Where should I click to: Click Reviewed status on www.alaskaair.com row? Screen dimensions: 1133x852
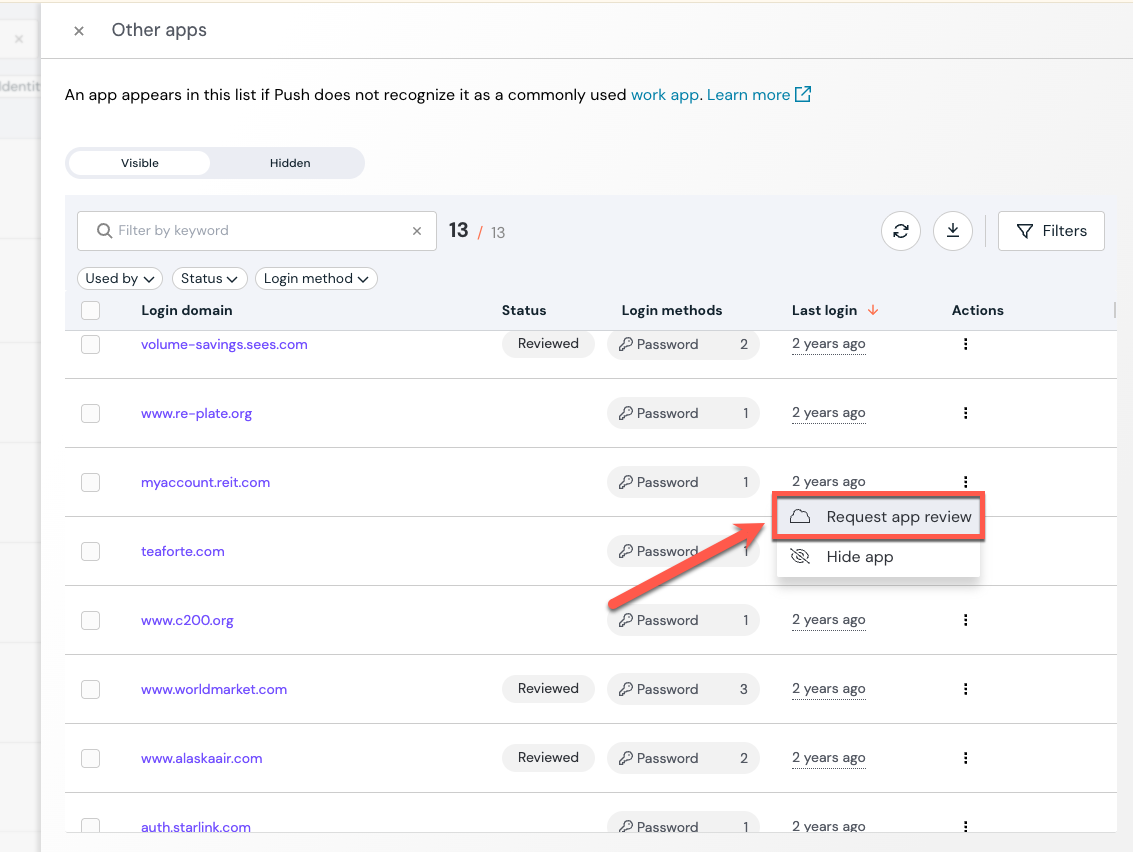click(x=548, y=757)
